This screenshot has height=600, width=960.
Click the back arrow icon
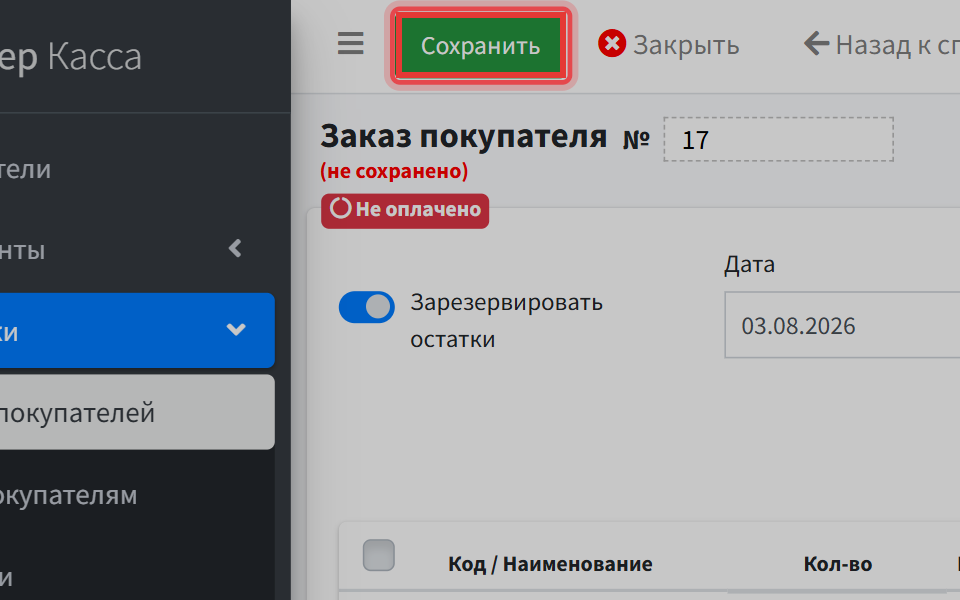point(816,43)
